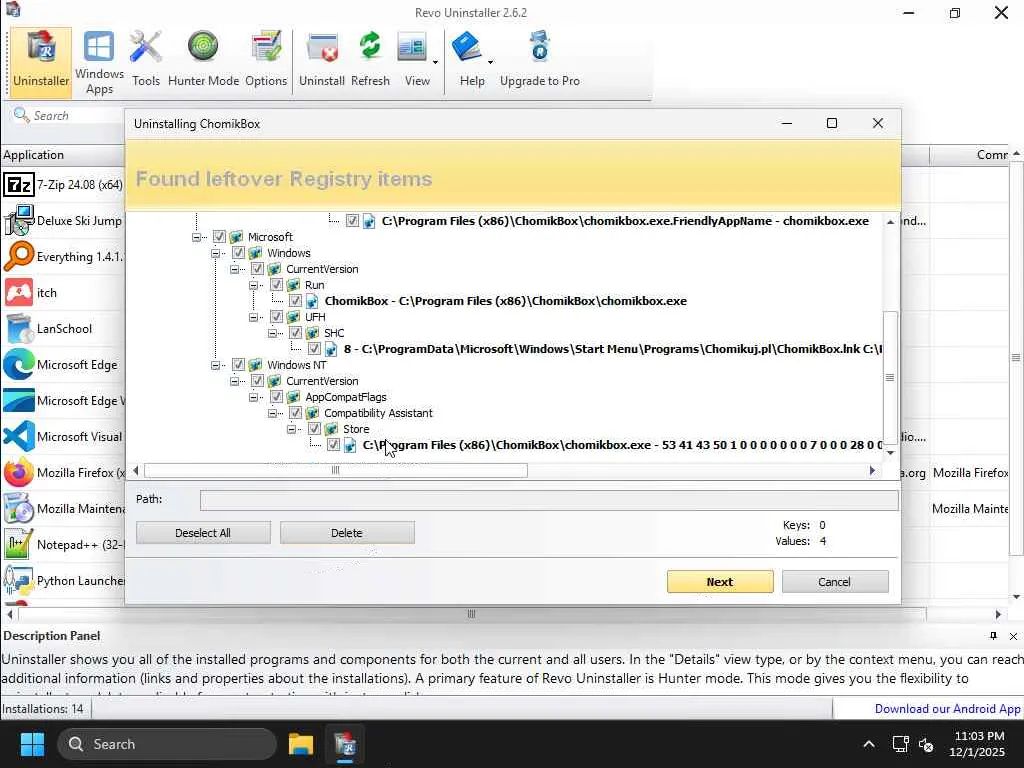The height and width of the screenshot is (768, 1024).
Task: Uncheck the ChomikBox Run value checkbox
Action: tap(295, 301)
